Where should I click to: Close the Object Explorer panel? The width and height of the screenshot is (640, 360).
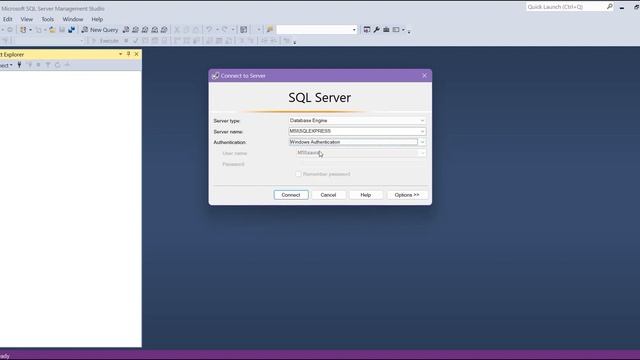click(x=136, y=54)
